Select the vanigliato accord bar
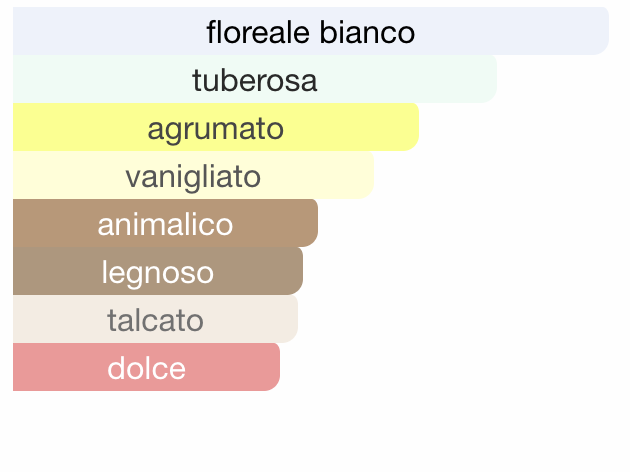Screen dimensions: 630x472 tap(193, 175)
